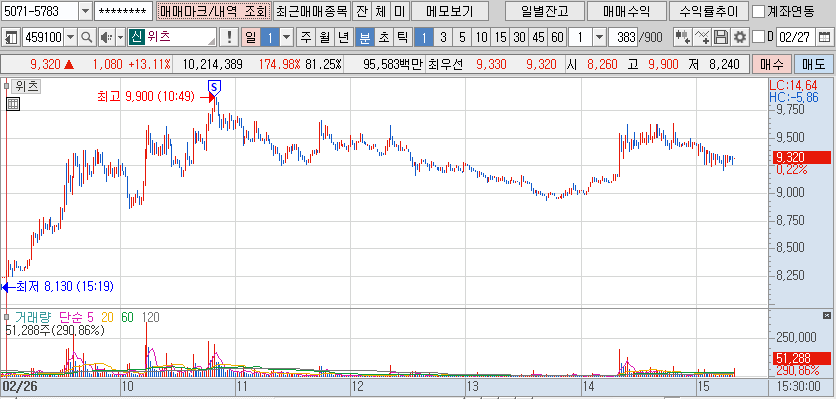Click the account password field
Screen dimensions: 836x399
[124, 11]
